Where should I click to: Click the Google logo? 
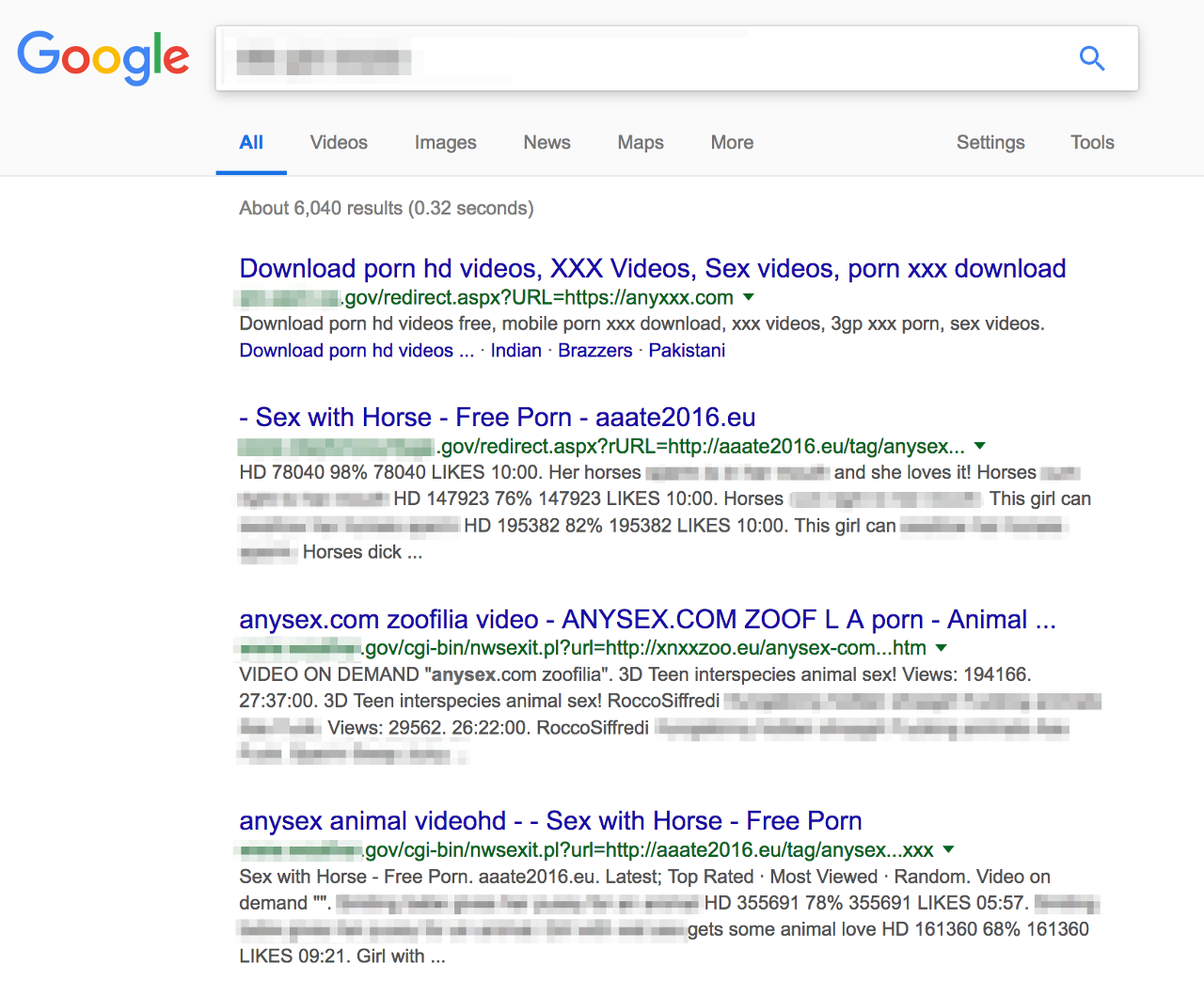(103, 57)
